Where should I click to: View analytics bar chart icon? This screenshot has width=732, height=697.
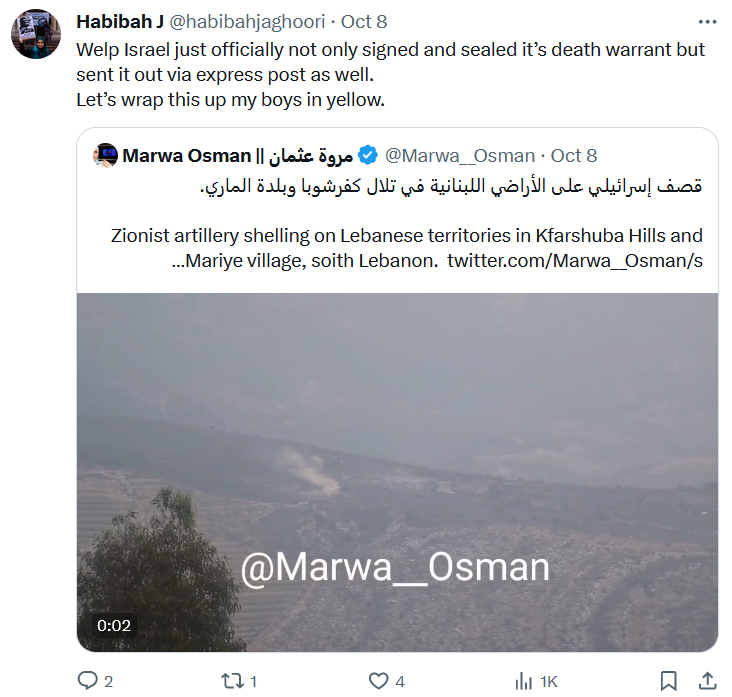(x=524, y=682)
